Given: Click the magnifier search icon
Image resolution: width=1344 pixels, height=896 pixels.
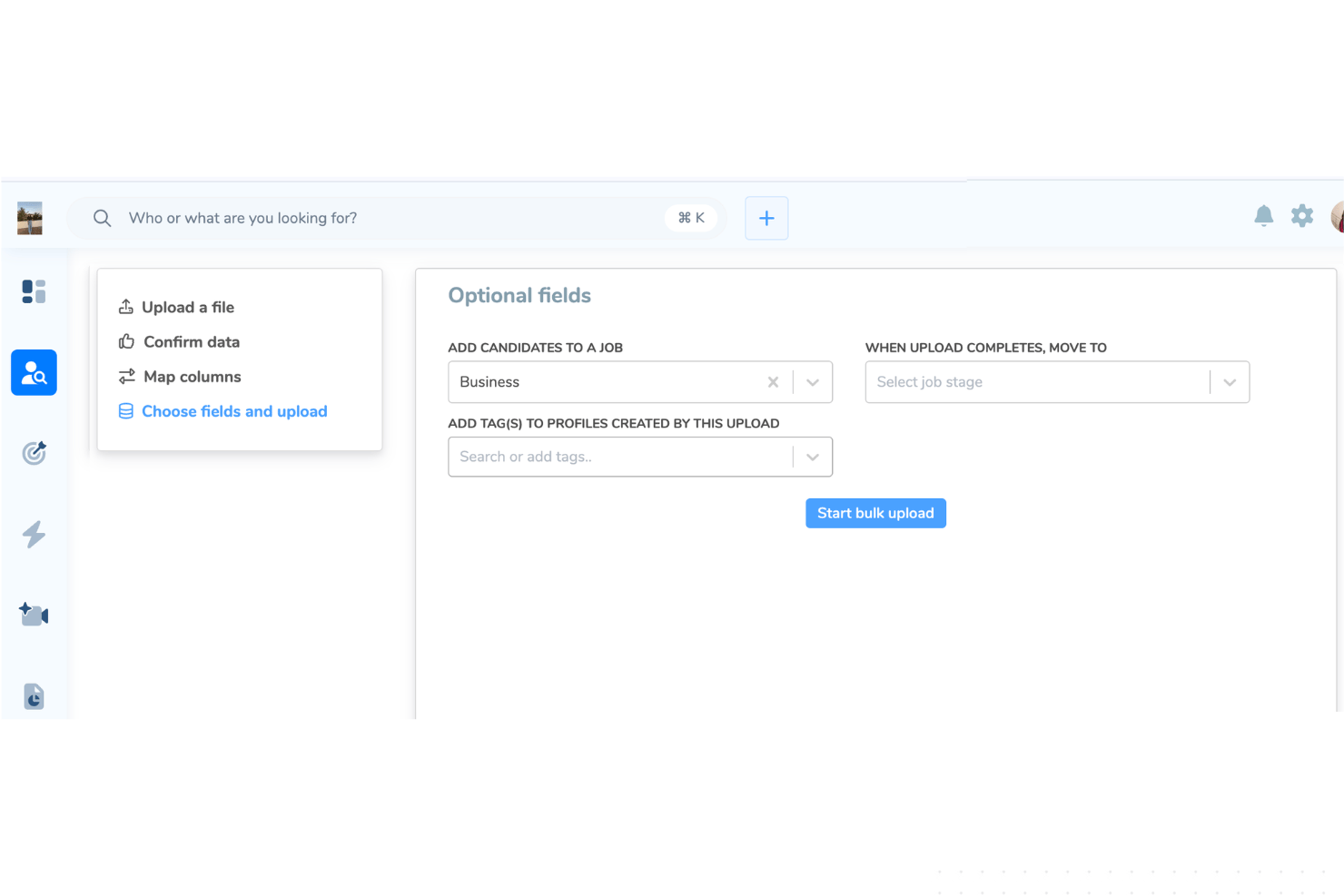Looking at the screenshot, I should coord(102,218).
